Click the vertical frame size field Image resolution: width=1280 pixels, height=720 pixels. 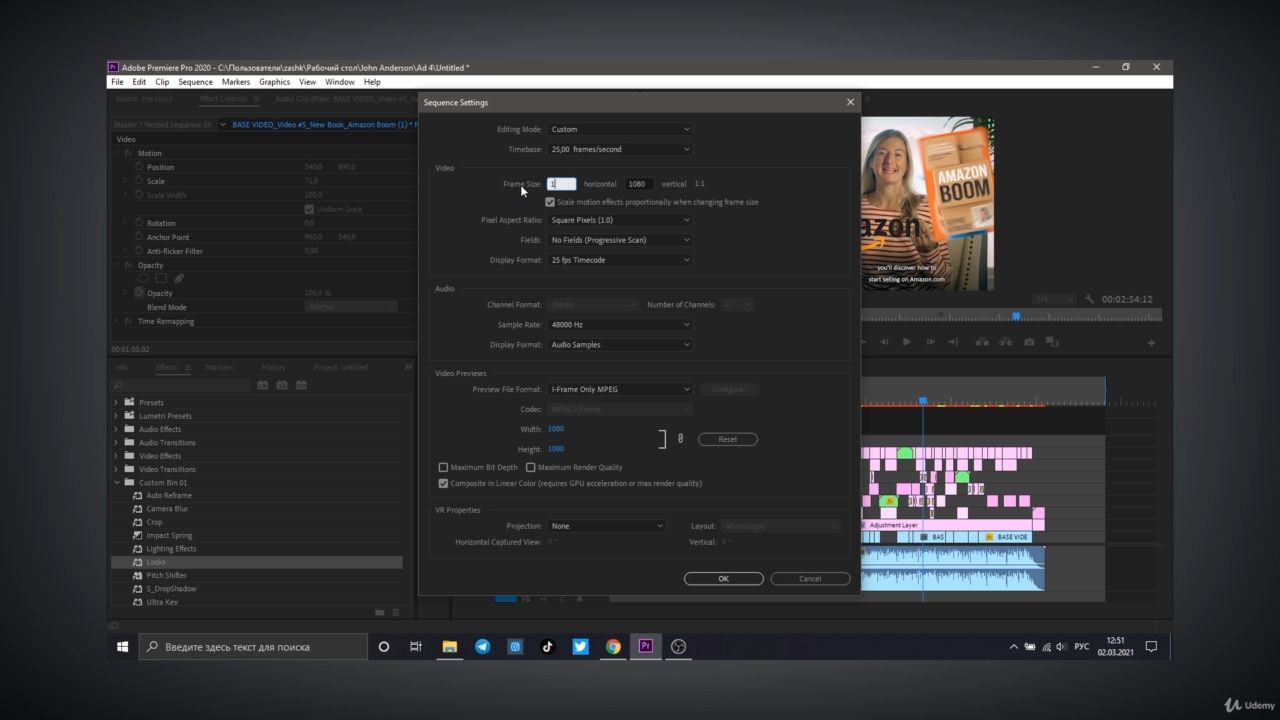(x=640, y=184)
